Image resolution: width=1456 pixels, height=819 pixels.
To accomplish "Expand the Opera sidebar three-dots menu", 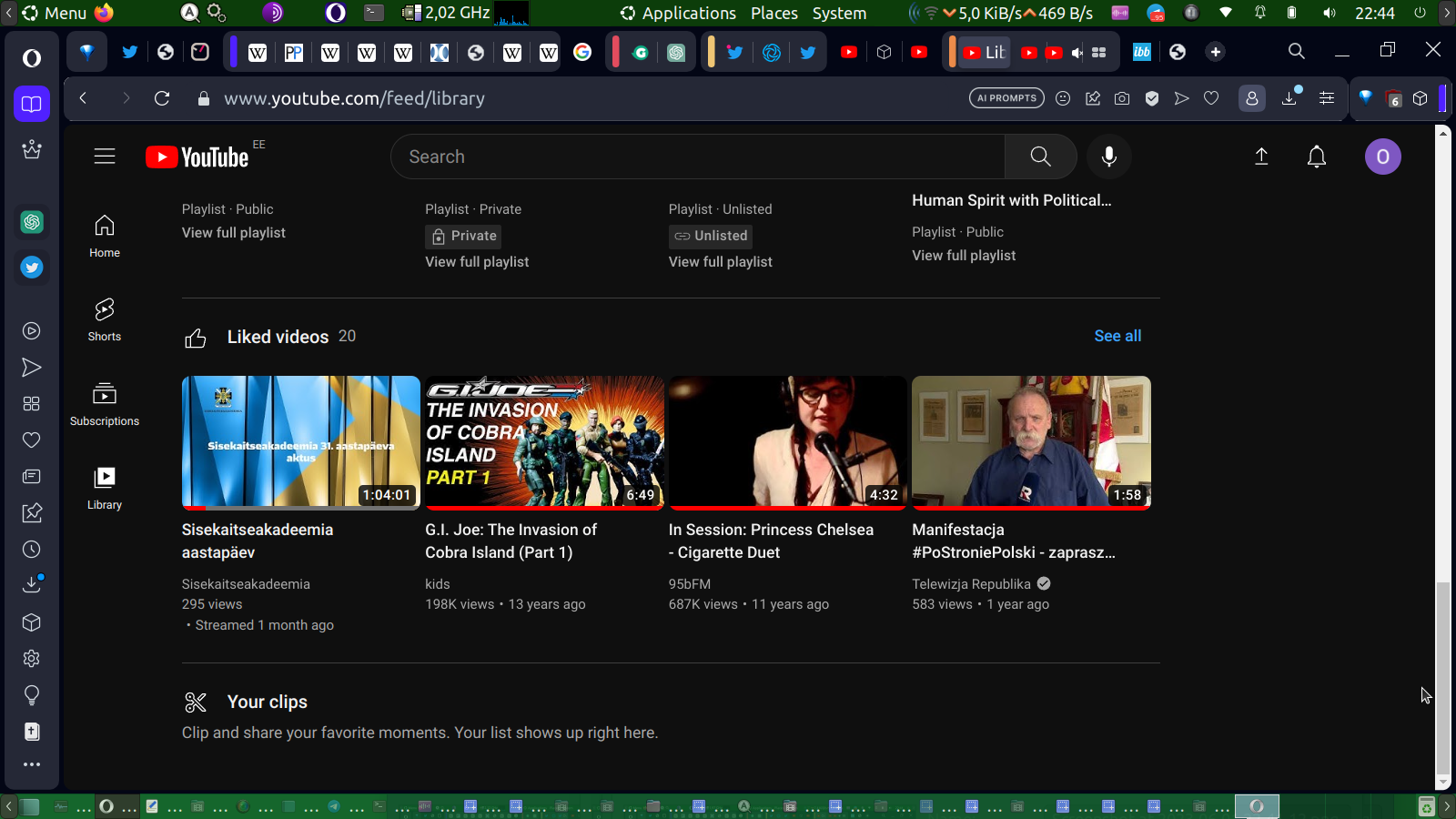I will [x=32, y=764].
